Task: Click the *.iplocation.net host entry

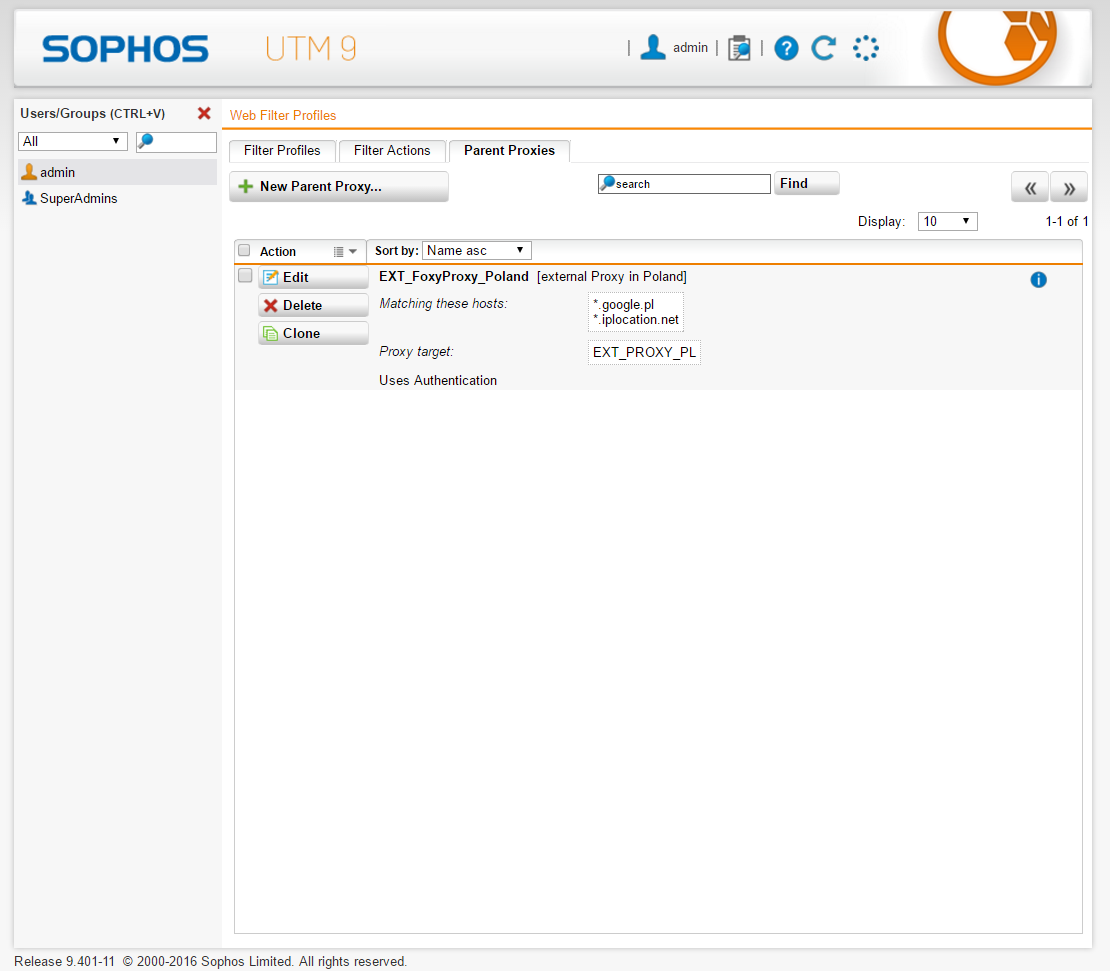Action: (x=636, y=320)
